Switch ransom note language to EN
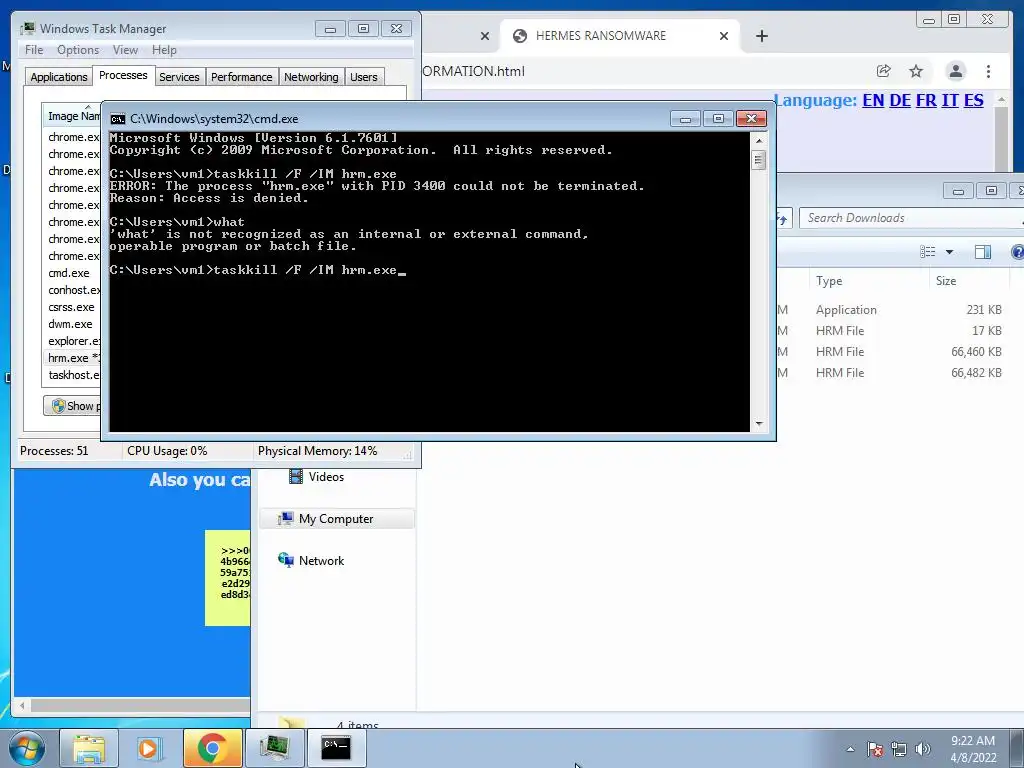The image size is (1024, 768). (873, 101)
